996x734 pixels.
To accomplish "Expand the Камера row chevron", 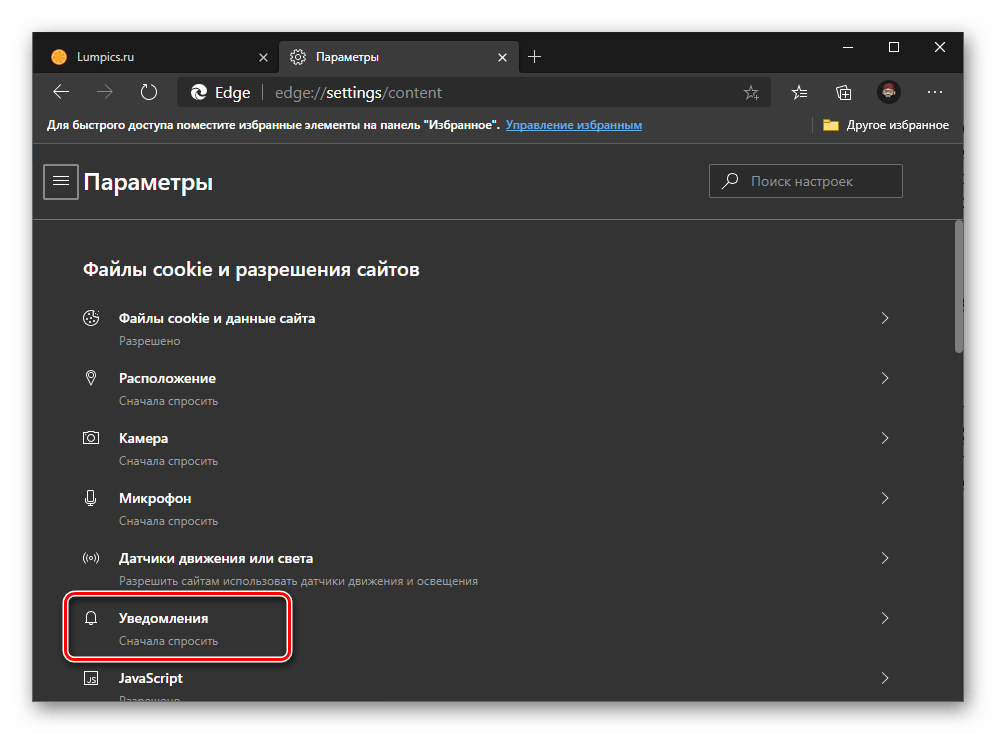I will (884, 438).
